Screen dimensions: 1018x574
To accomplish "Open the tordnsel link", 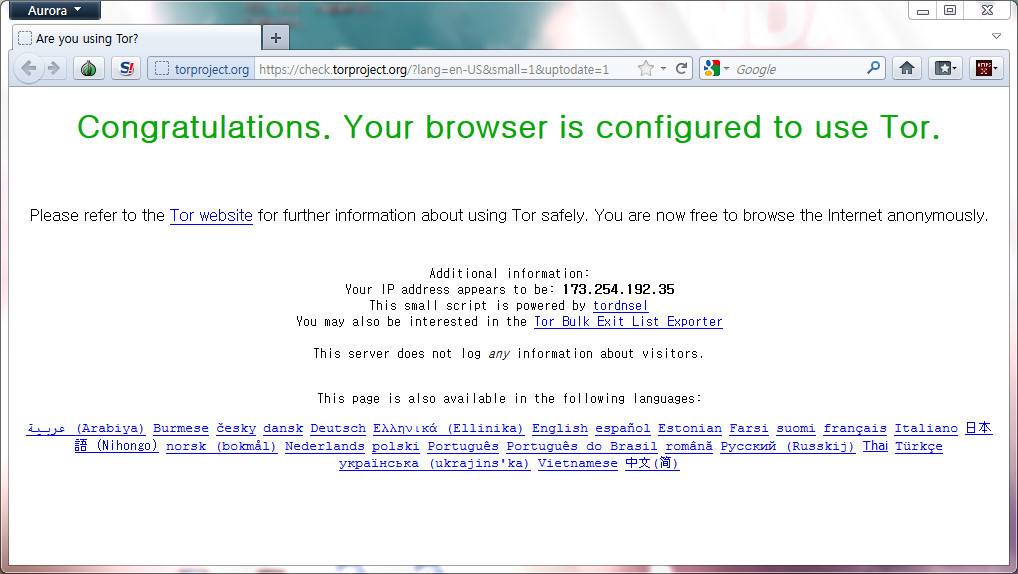I will (621, 306).
